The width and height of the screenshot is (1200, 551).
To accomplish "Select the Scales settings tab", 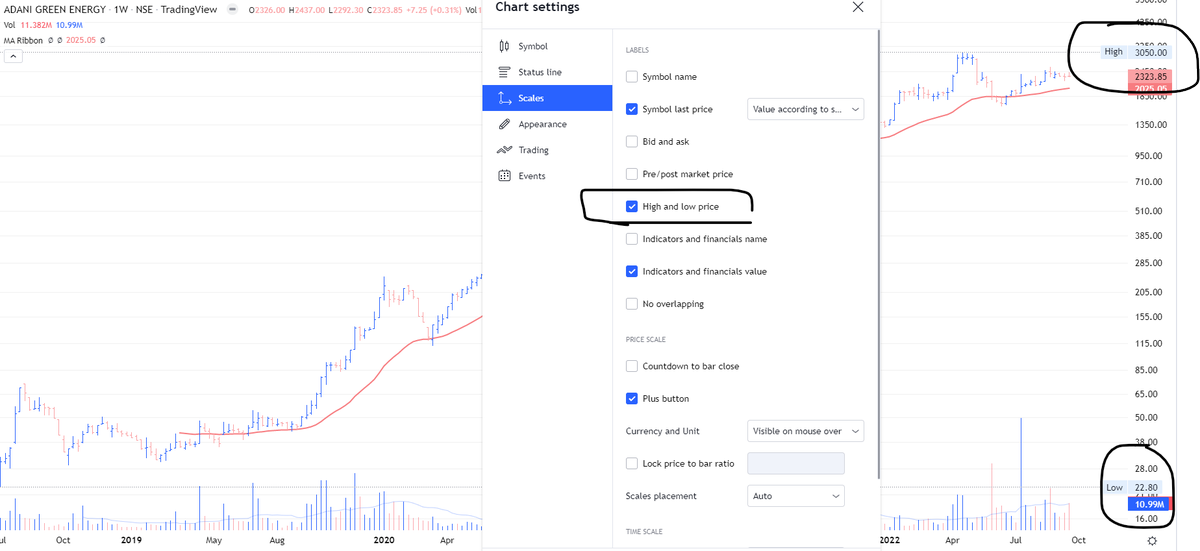I will point(547,98).
